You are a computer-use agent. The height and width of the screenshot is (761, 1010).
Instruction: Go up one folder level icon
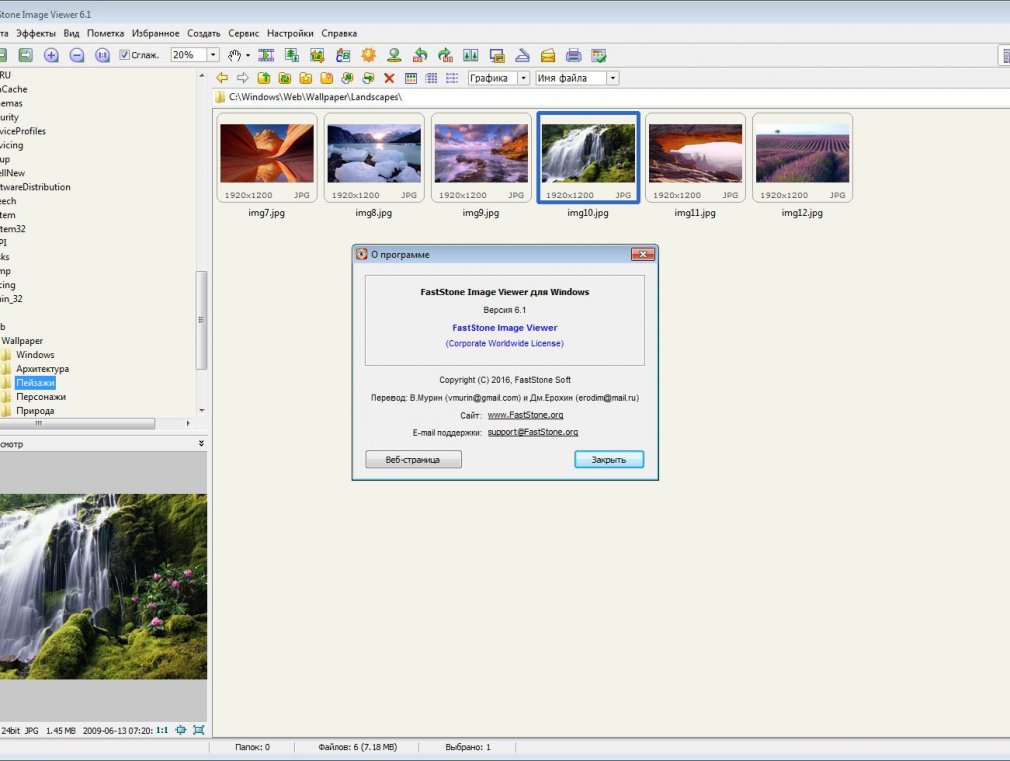coord(264,78)
